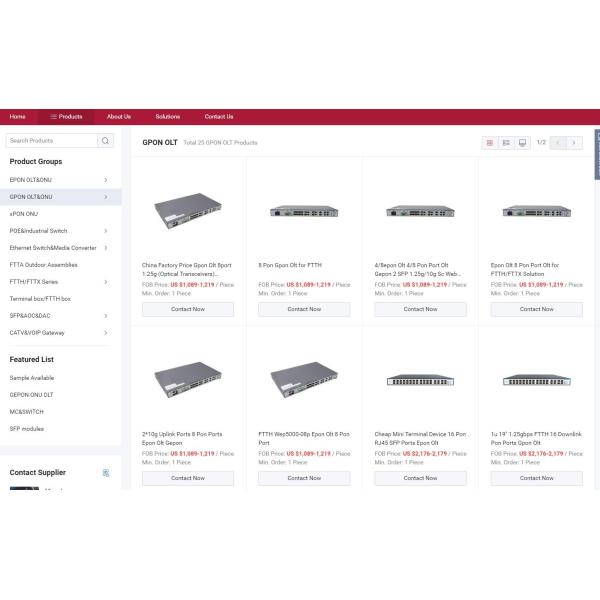Click the Search Products input field

coord(52,141)
